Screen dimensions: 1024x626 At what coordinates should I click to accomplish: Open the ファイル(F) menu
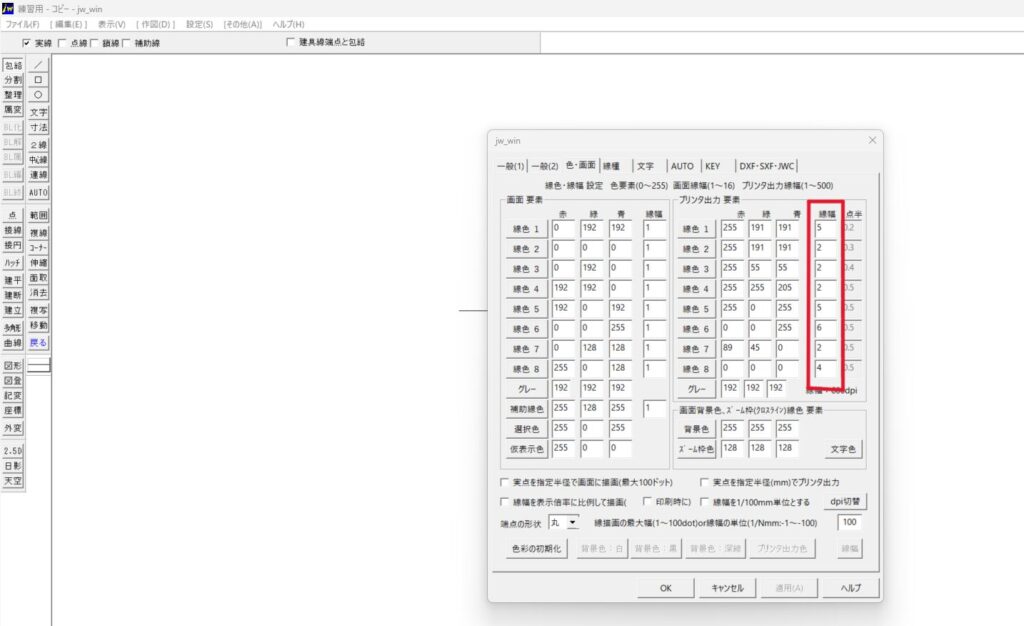[23, 23]
